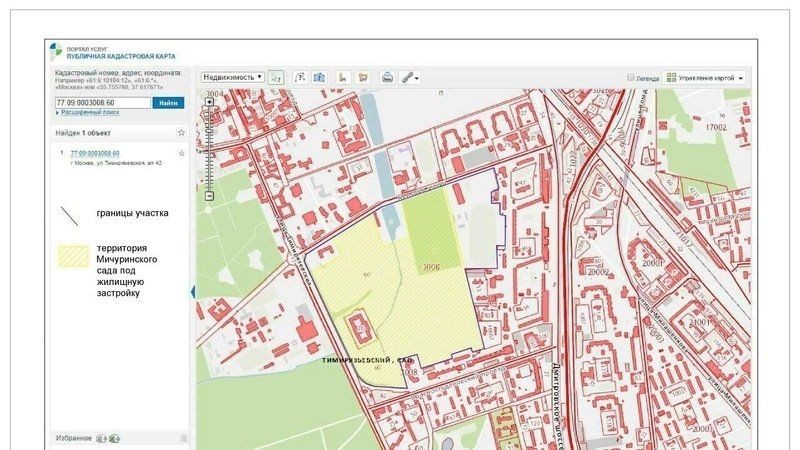Click the zoom in plus button
The width and height of the screenshot is (800, 450).
(x=209, y=101)
